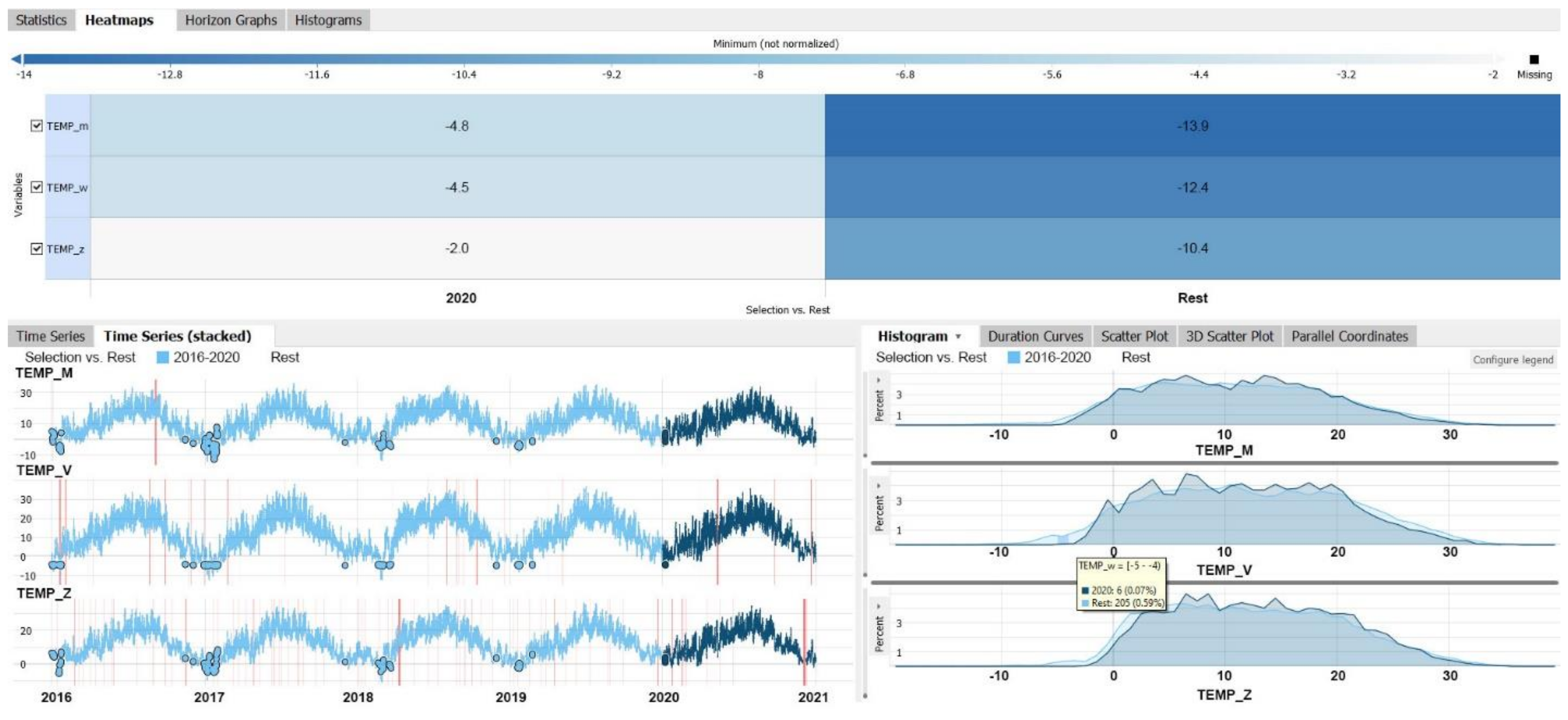Image resolution: width=1568 pixels, height=720 pixels.
Task: Click the TEMP_z Rest heatmap cell
Action: [1192, 248]
